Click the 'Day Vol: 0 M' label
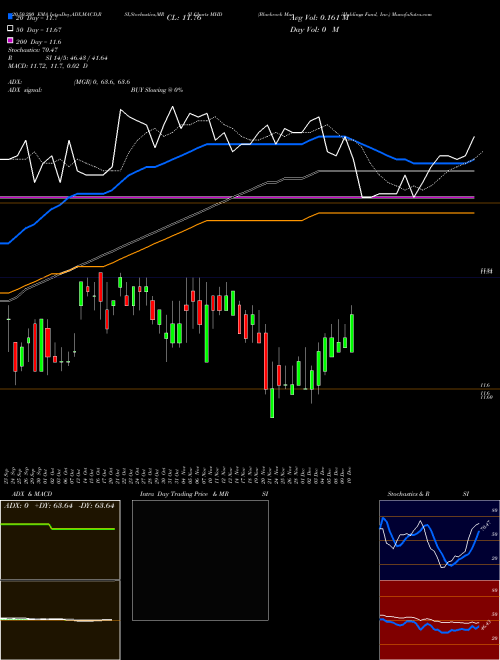This screenshot has width=500, height=660. tap(314, 29)
